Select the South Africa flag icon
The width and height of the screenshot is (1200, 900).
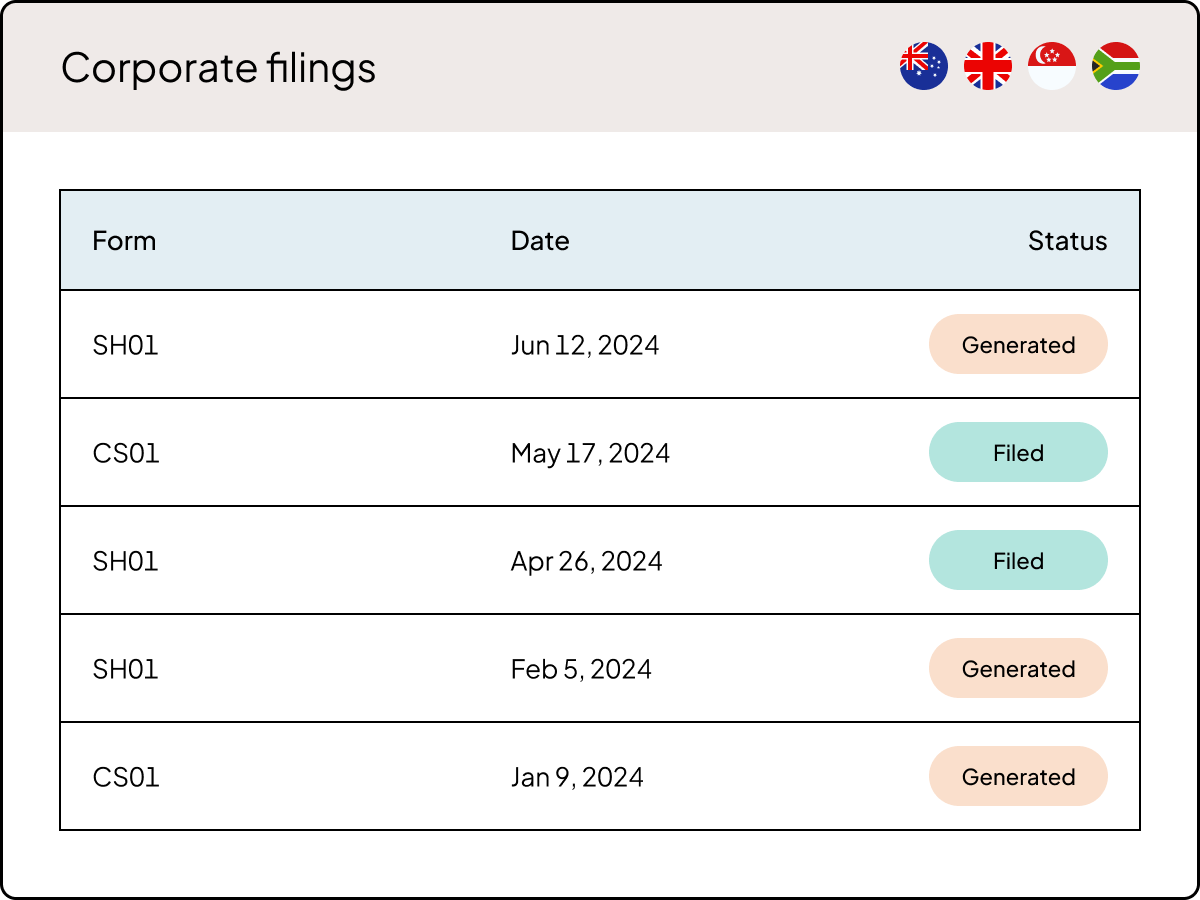coord(1116,65)
